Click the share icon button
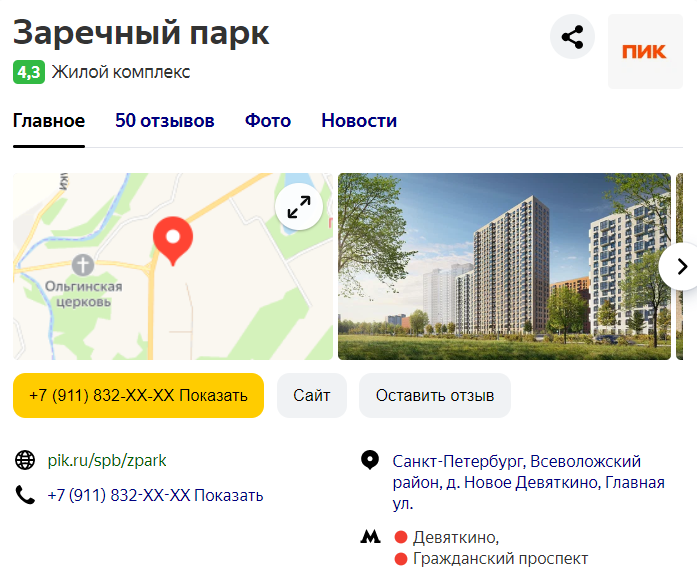Image resolution: width=697 pixels, height=581 pixels. click(572, 37)
